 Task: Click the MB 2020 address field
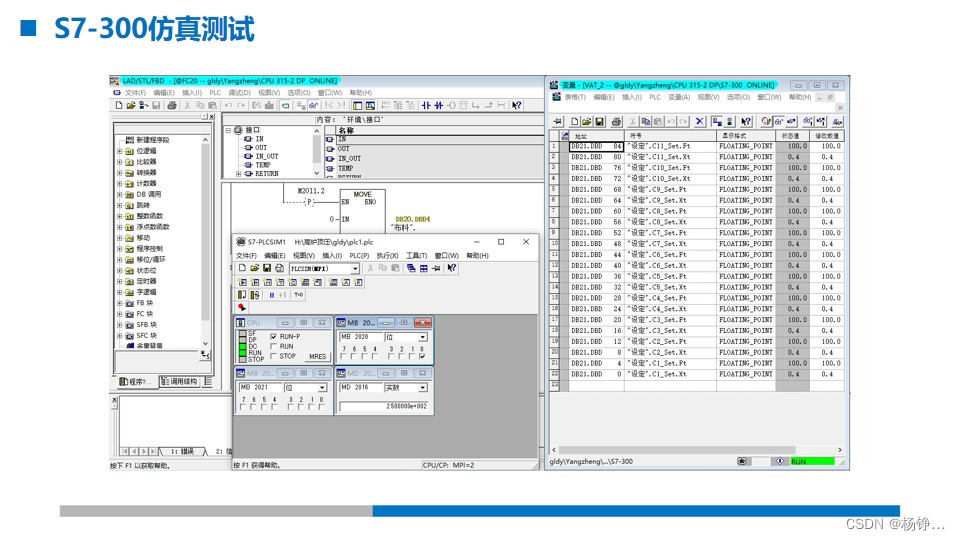361,337
